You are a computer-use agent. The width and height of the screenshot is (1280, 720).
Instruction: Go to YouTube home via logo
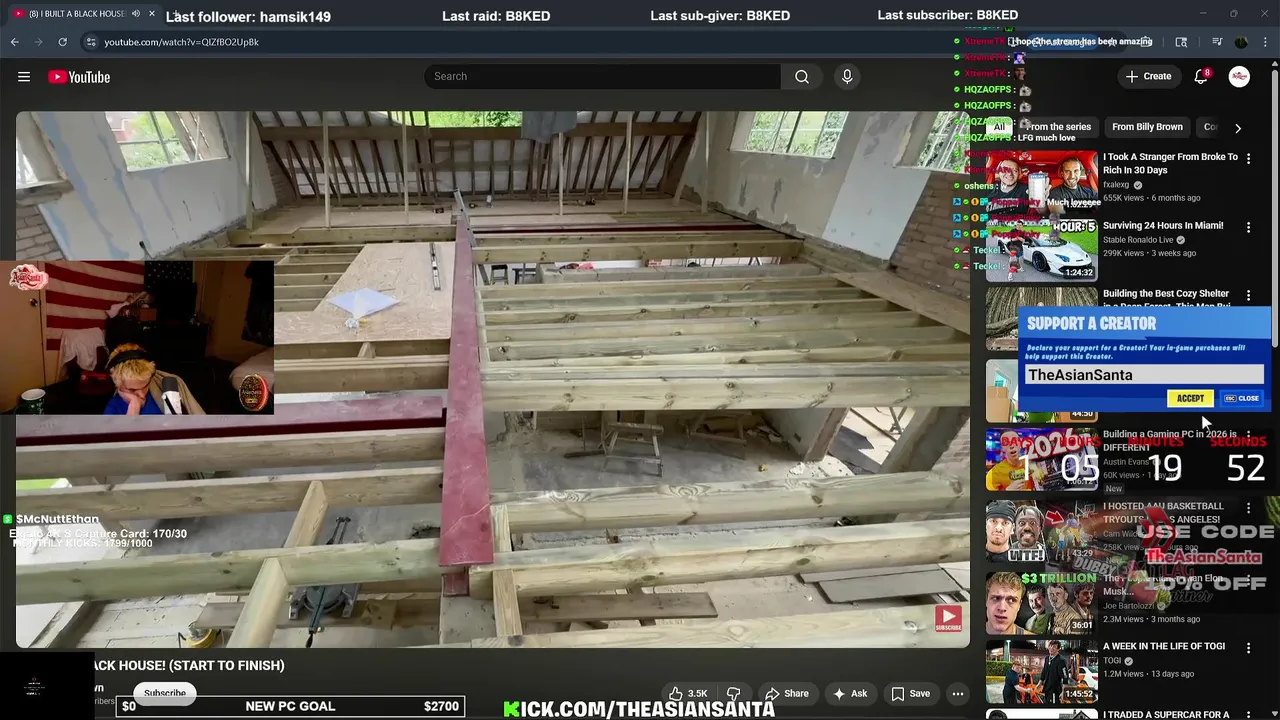point(79,77)
